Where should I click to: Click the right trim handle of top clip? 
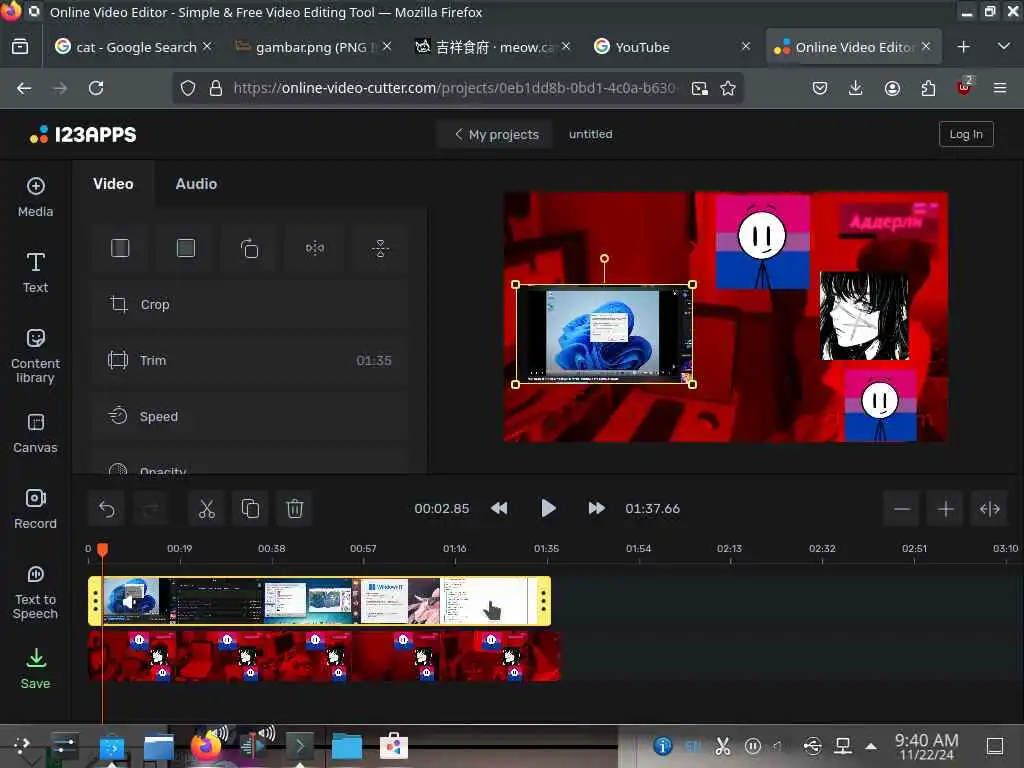click(543, 601)
